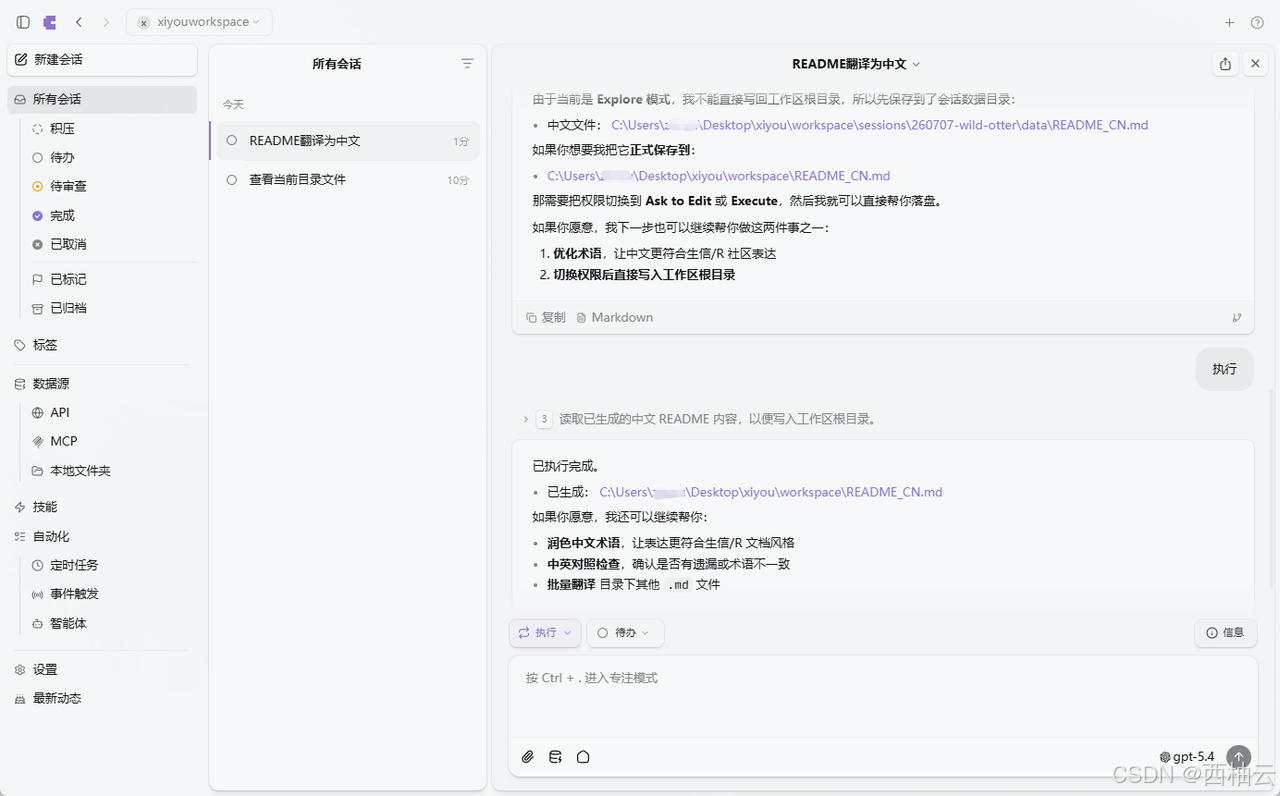Open the README翻译为中文 title dropdown
Viewport: 1280px width, 796px height.
tap(856, 64)
